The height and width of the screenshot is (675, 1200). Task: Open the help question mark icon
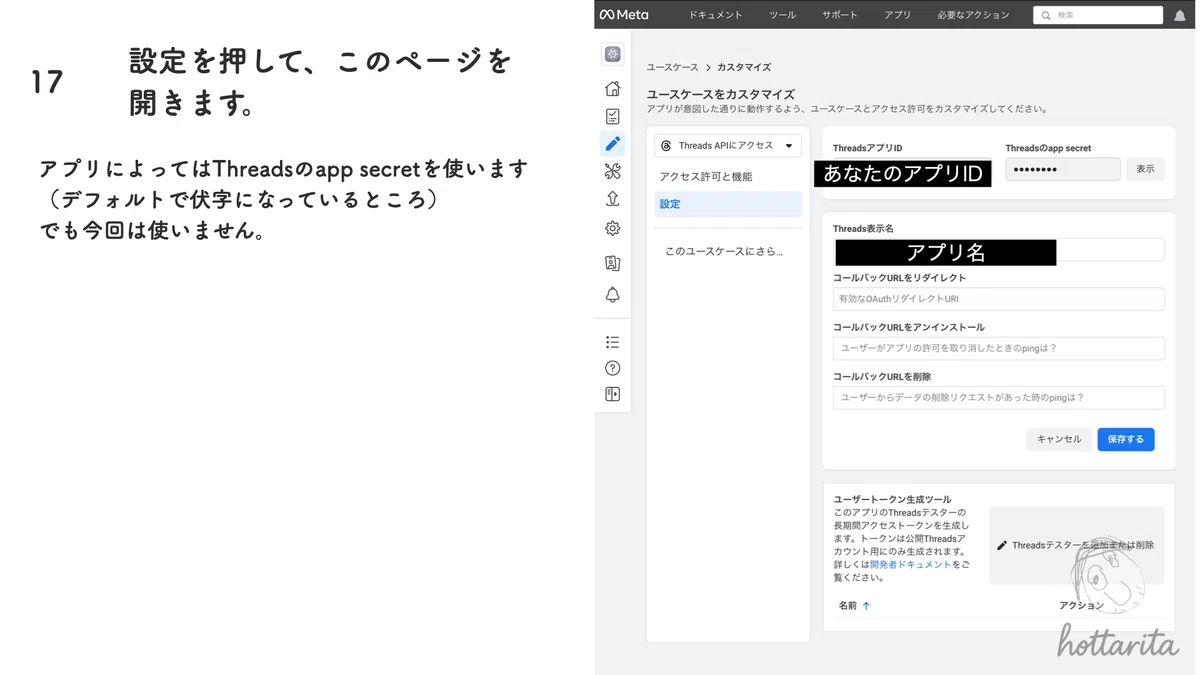613,368
